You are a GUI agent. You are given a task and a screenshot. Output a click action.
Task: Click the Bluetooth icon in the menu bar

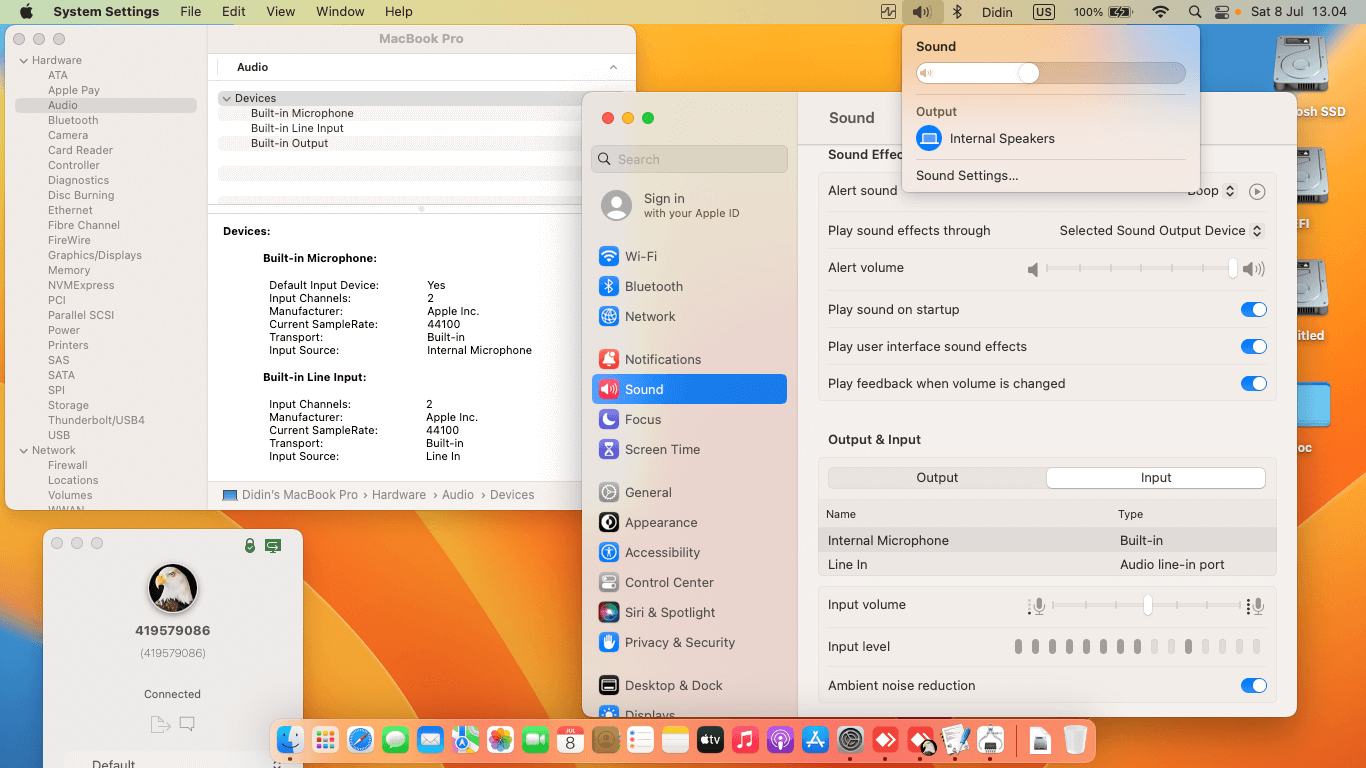(x=956, y=12)
